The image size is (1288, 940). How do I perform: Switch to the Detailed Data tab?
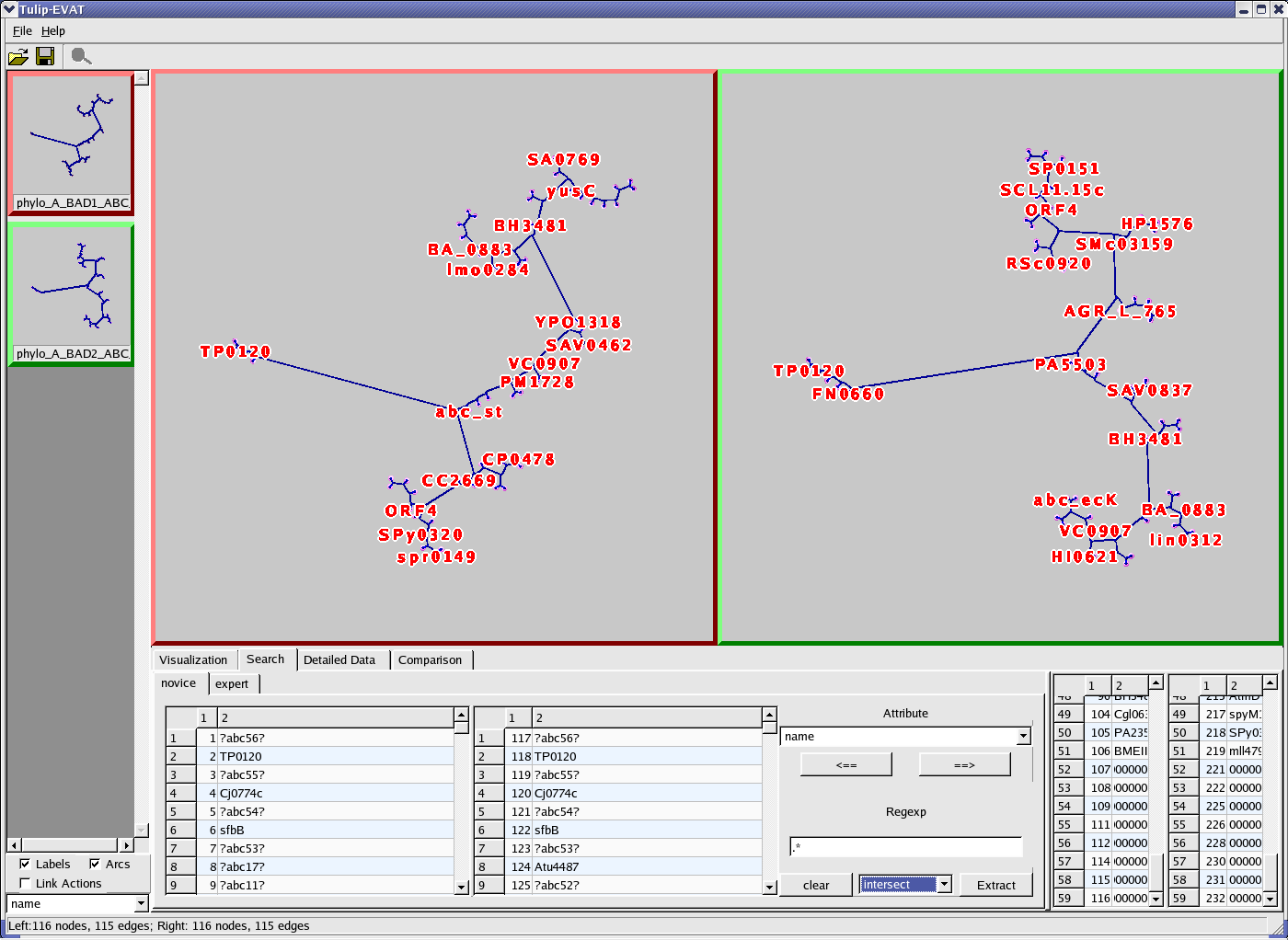point(339,659)
